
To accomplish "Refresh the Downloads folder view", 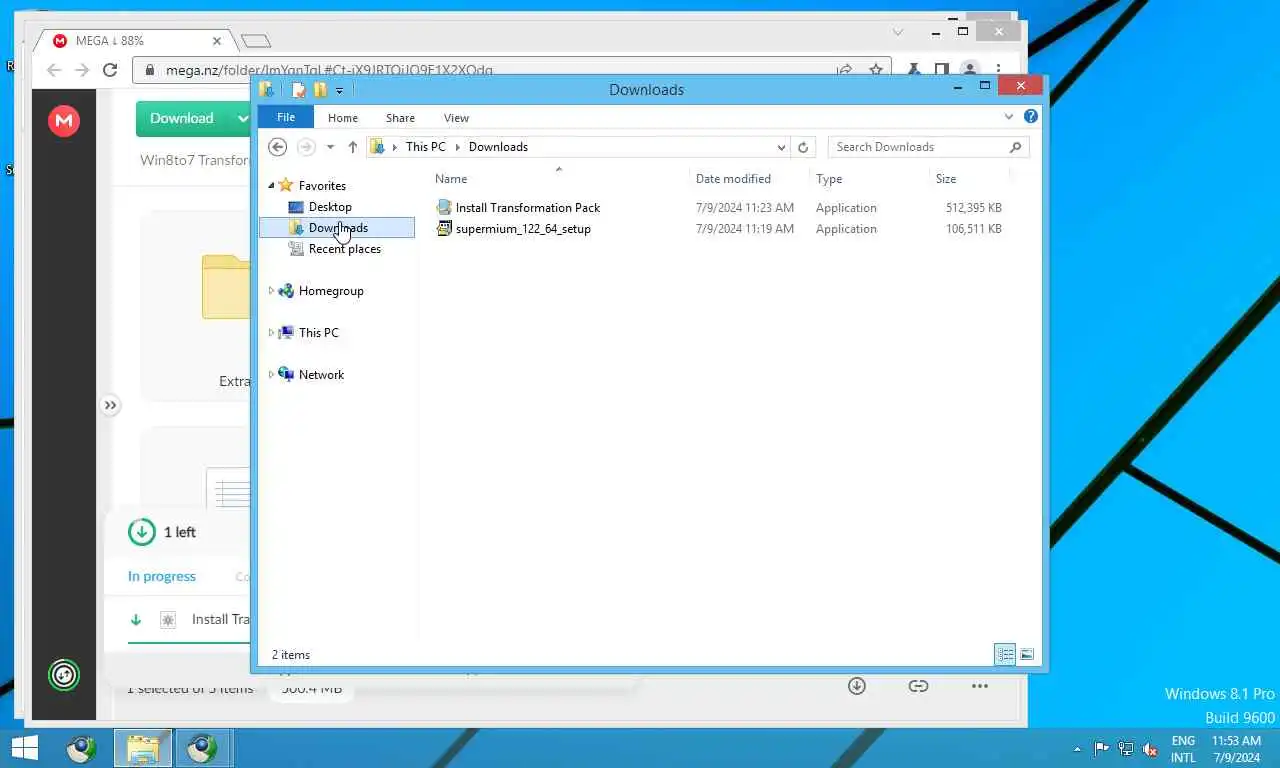I will (803, 147).
